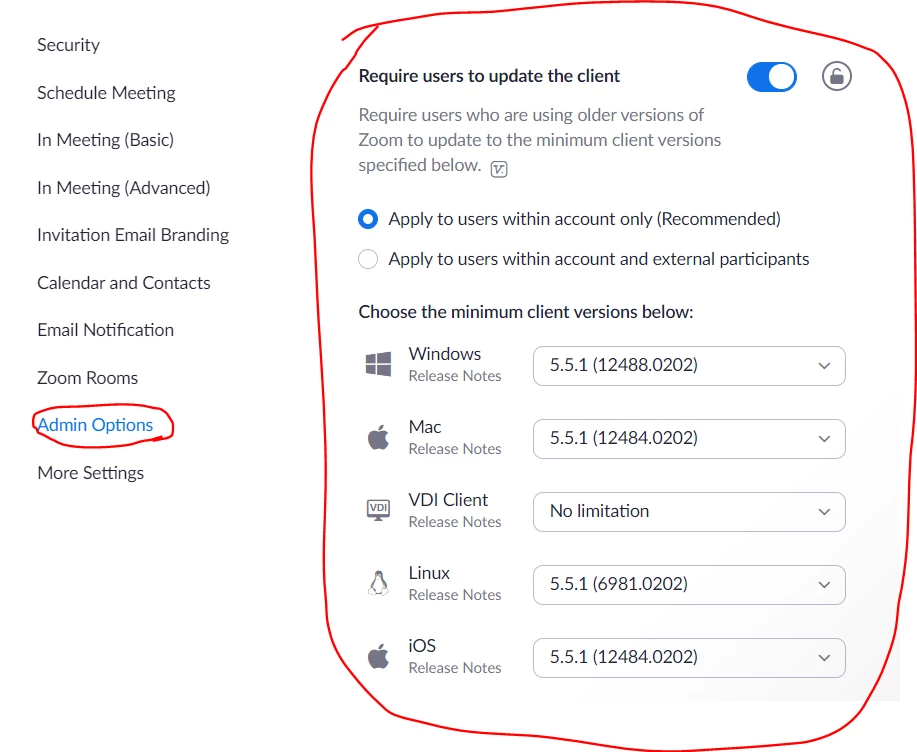
Task: Select 'Apply to users within account only' radio
Action: 368,219
